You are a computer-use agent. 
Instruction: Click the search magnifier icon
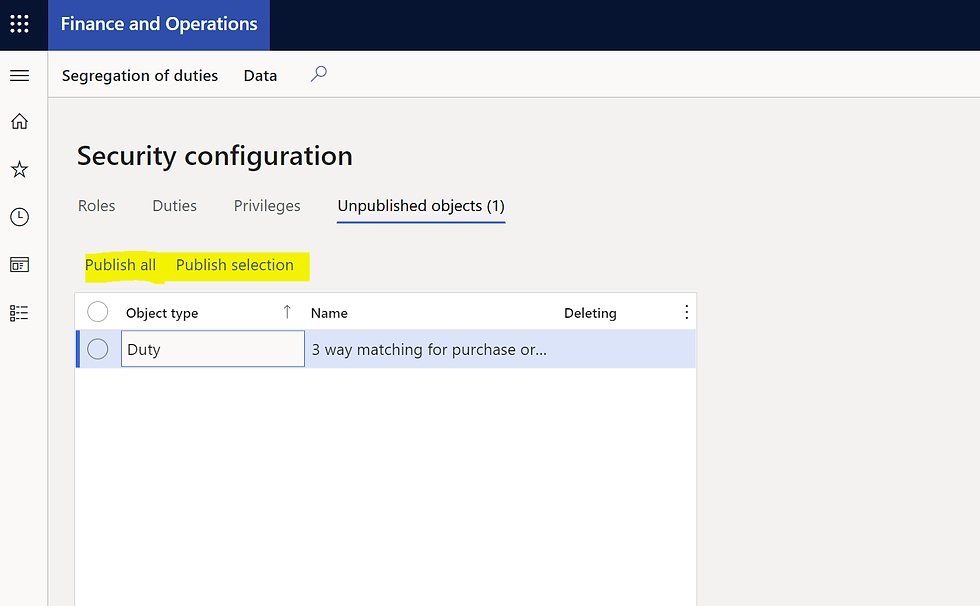point(319,74)
